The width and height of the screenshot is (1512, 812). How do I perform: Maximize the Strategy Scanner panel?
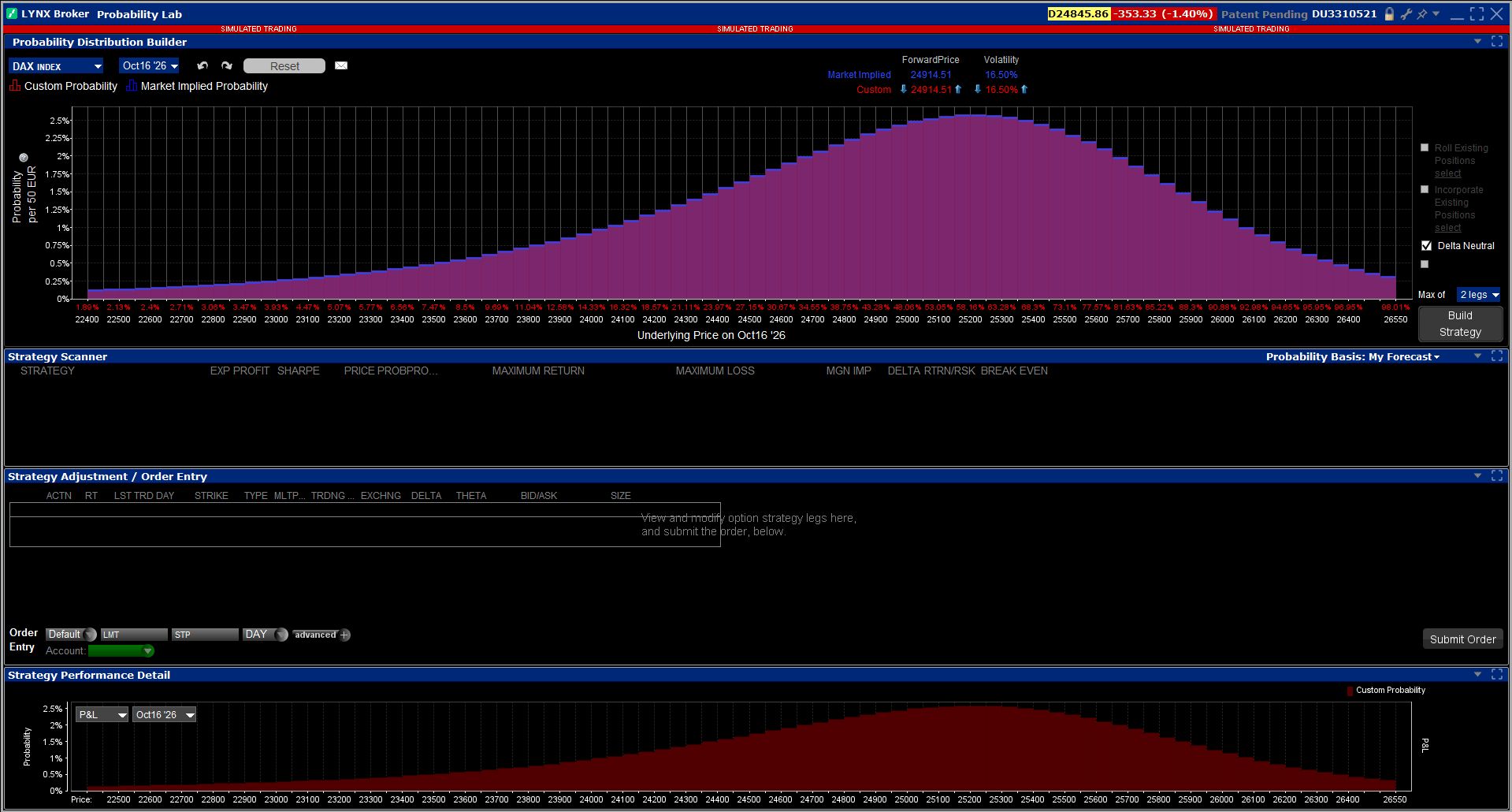tap(1497, 356)
